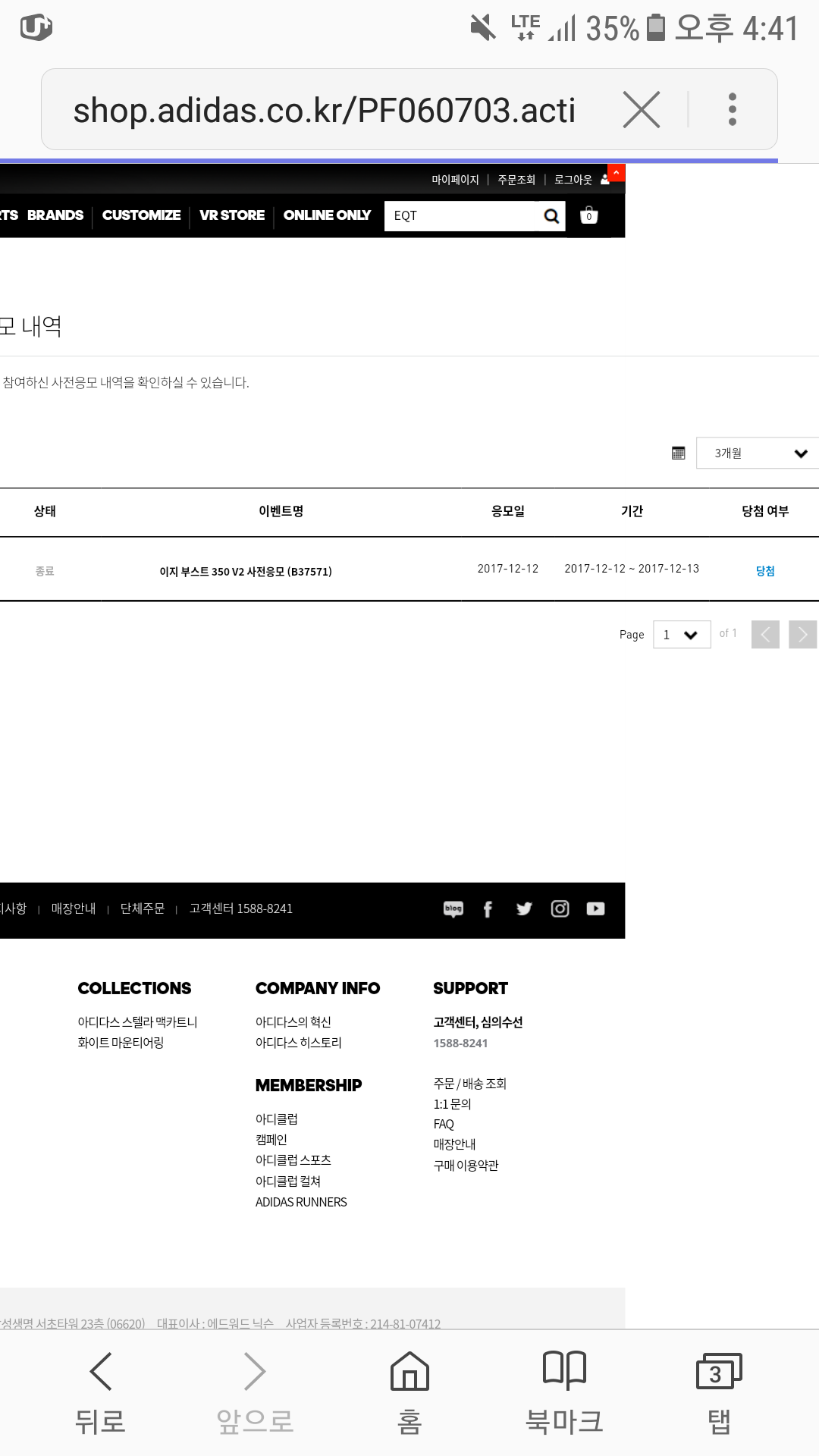Open the browser three-dot menu
Image resolution: width=819 pixels, height=1456 pixels.
(x=732, y=109)
